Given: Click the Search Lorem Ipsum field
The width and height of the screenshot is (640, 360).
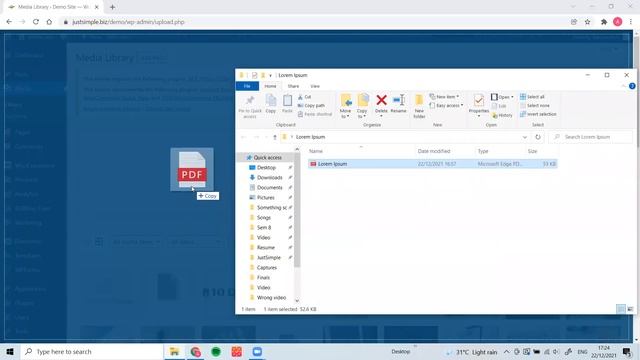Looking at the screenshot, I should point(591,137).
